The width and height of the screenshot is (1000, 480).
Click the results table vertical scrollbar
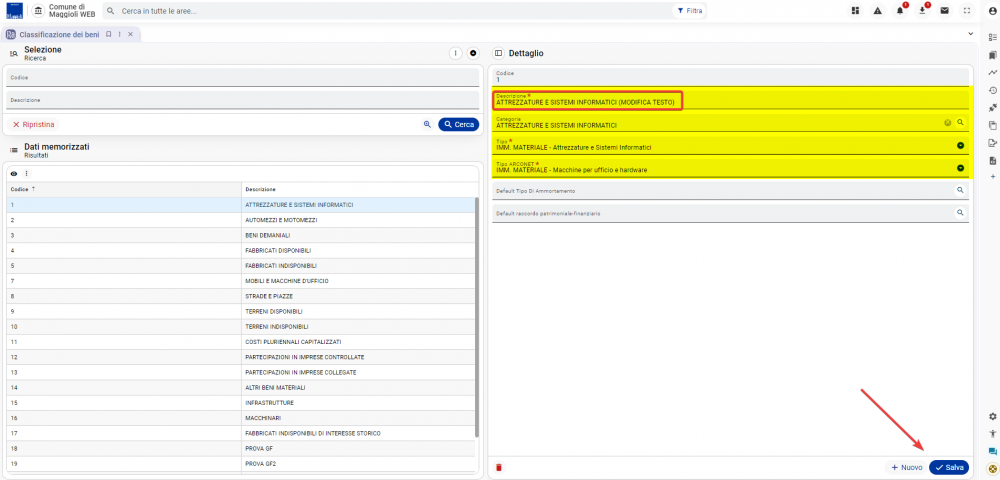coord(477,317)
